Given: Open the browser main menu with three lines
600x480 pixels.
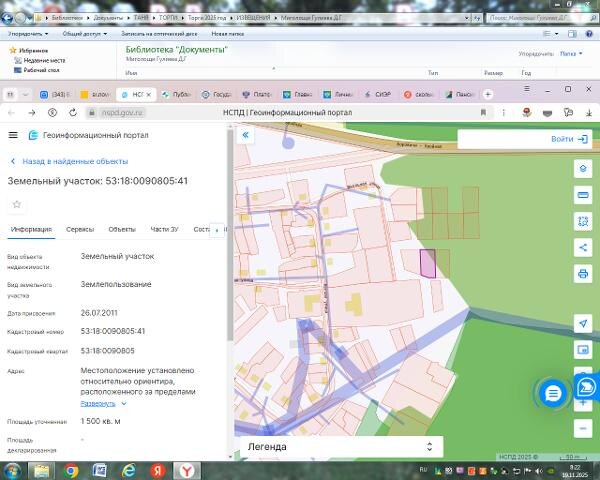Looking at the screenshot, I should click(x=527, y=89).
